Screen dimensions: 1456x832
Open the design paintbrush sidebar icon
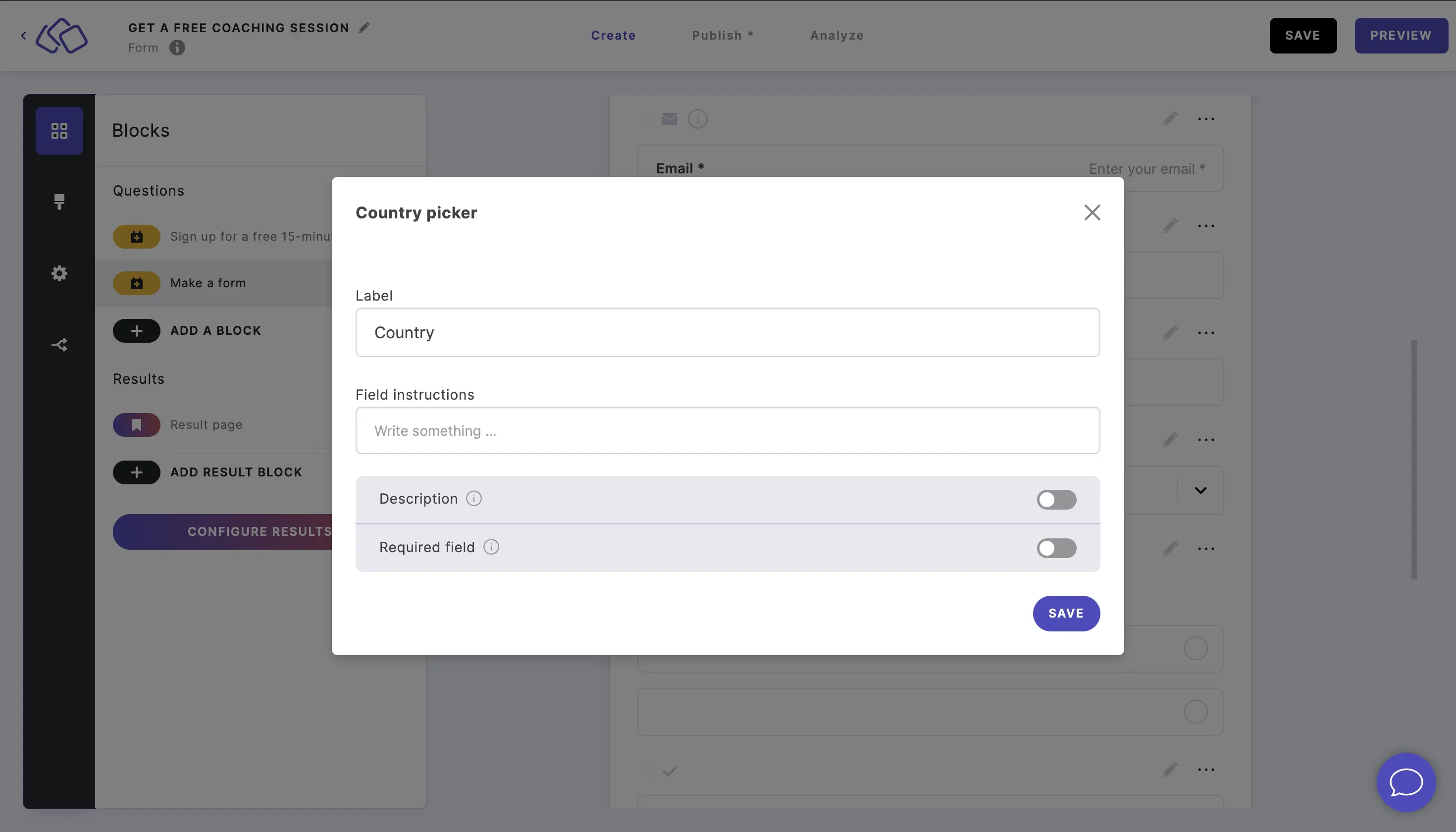point(59,202)
